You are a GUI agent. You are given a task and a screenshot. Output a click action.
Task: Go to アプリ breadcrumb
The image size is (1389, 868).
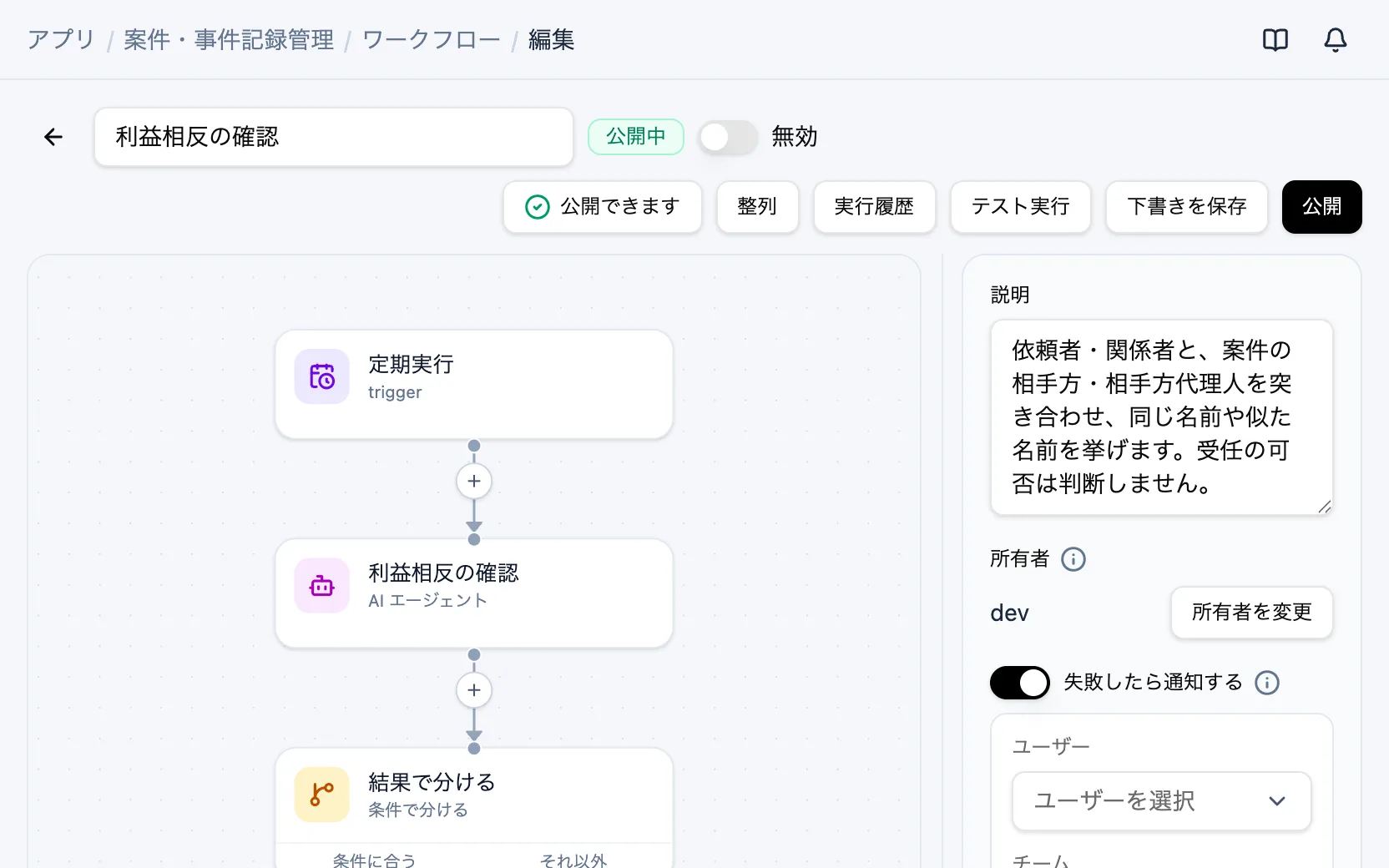61,40
